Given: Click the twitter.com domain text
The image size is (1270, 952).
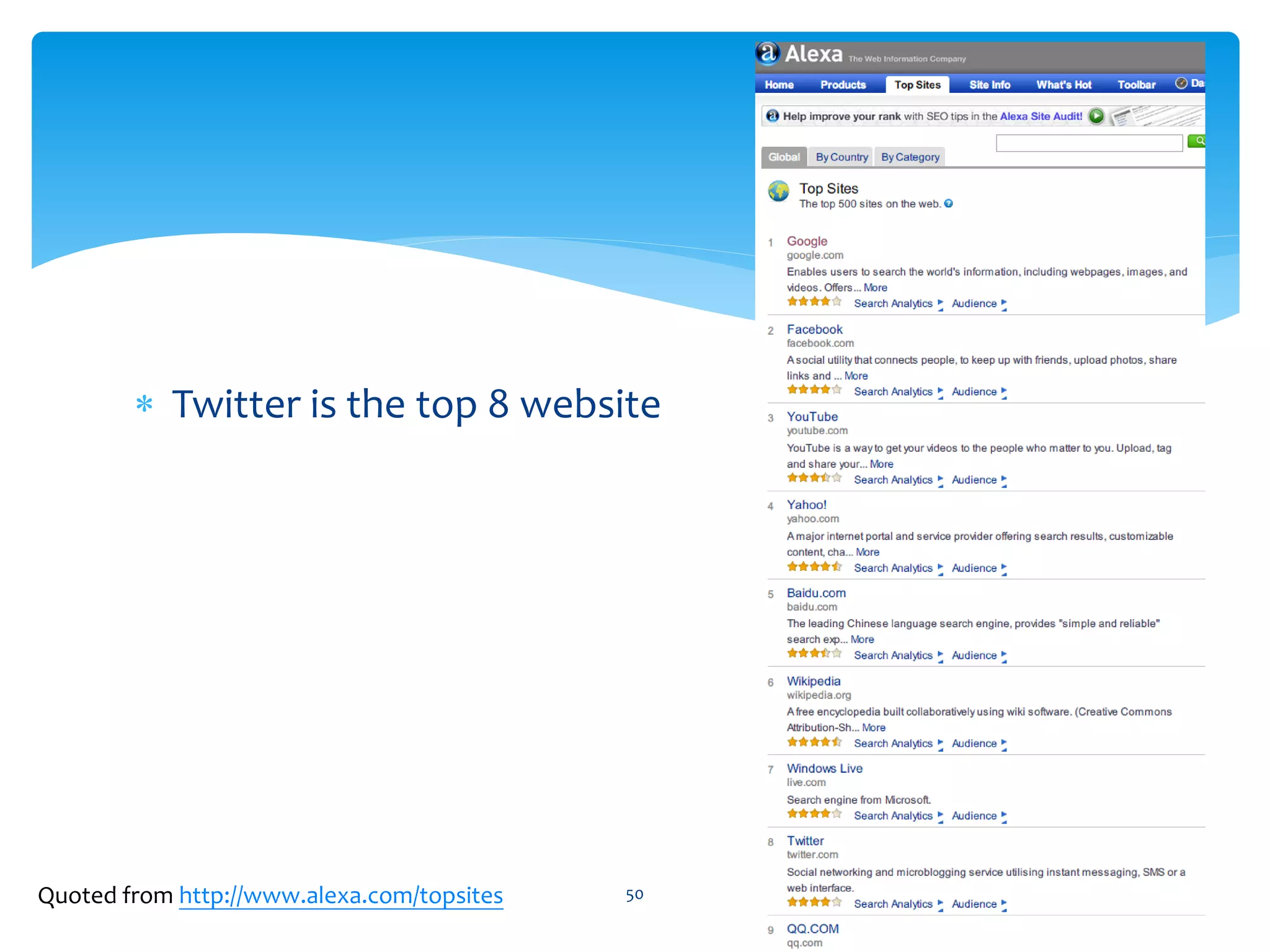Looking at the screenshot, I should click(x=812, y=855).
